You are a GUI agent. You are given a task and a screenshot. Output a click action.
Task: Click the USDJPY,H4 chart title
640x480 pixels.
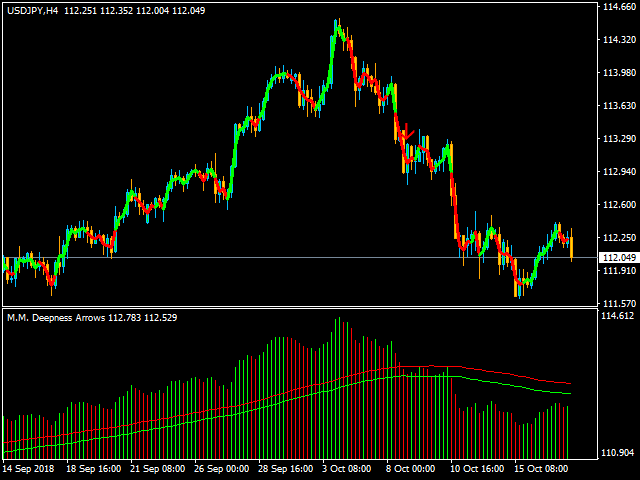pyautogui.click(x=31, y=10)
